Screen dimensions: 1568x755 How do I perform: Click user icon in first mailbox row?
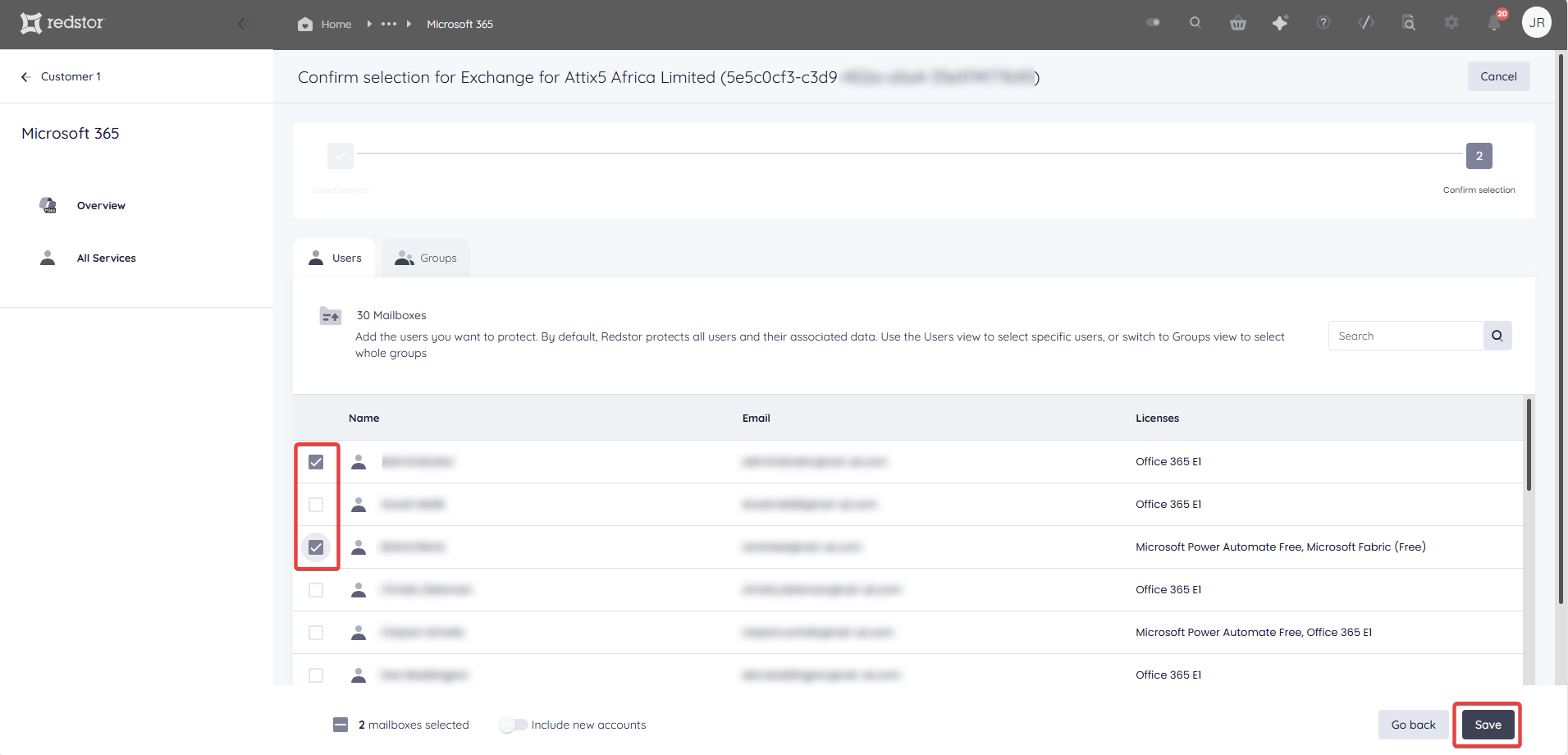tap(359, 462)
